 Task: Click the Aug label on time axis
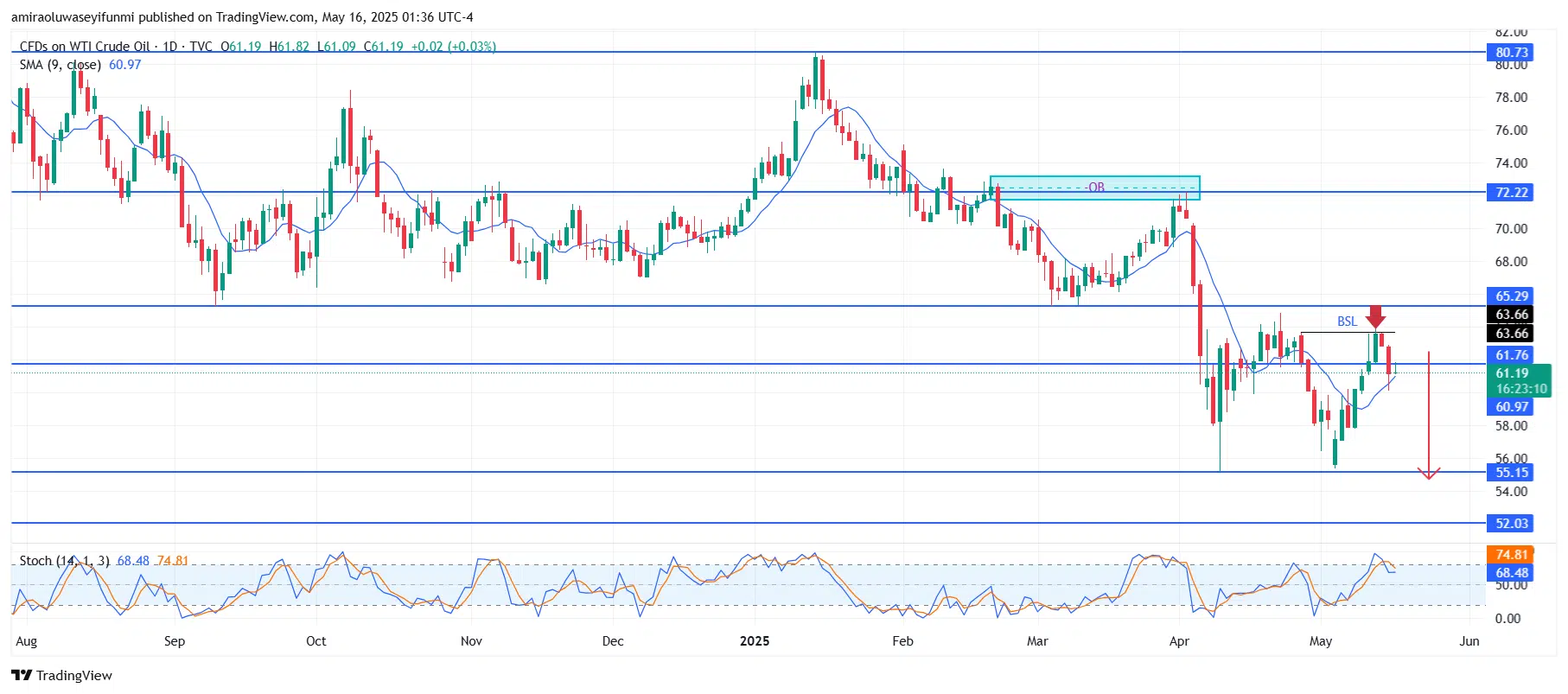click(x=27, y=641)
